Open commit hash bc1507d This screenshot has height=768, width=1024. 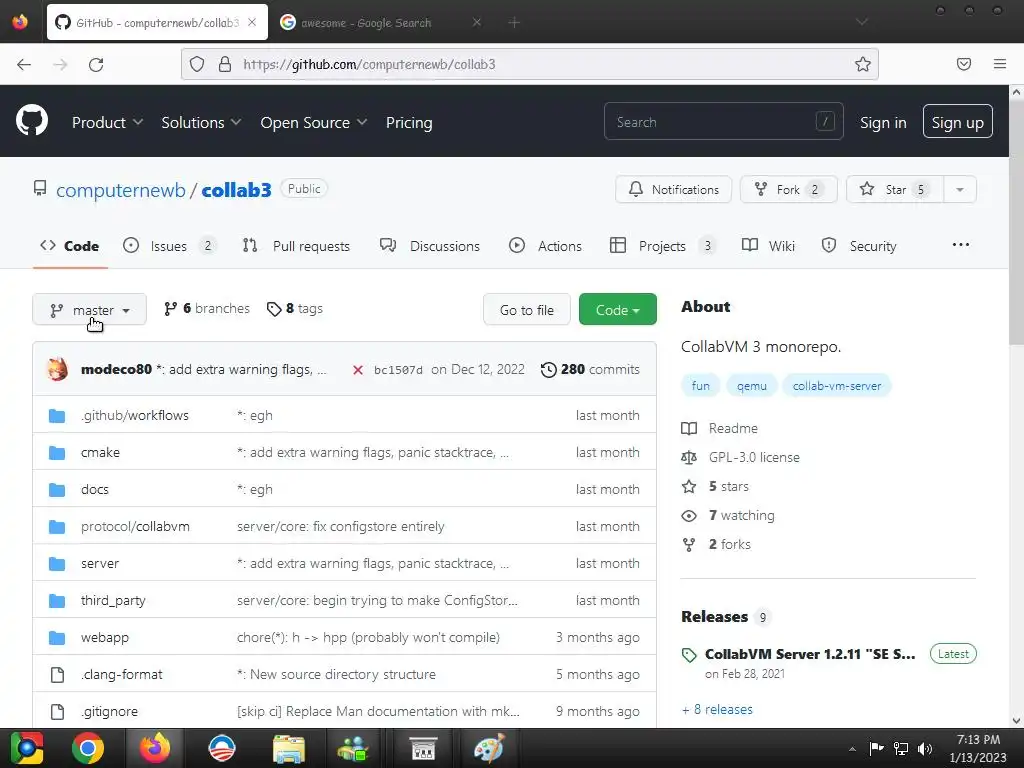tap(398, 370)
